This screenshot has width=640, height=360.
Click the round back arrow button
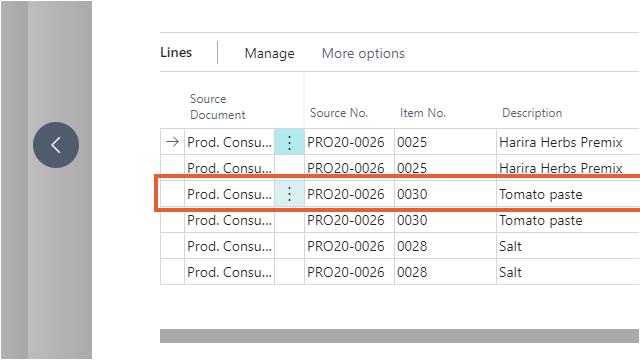(56, 145)
